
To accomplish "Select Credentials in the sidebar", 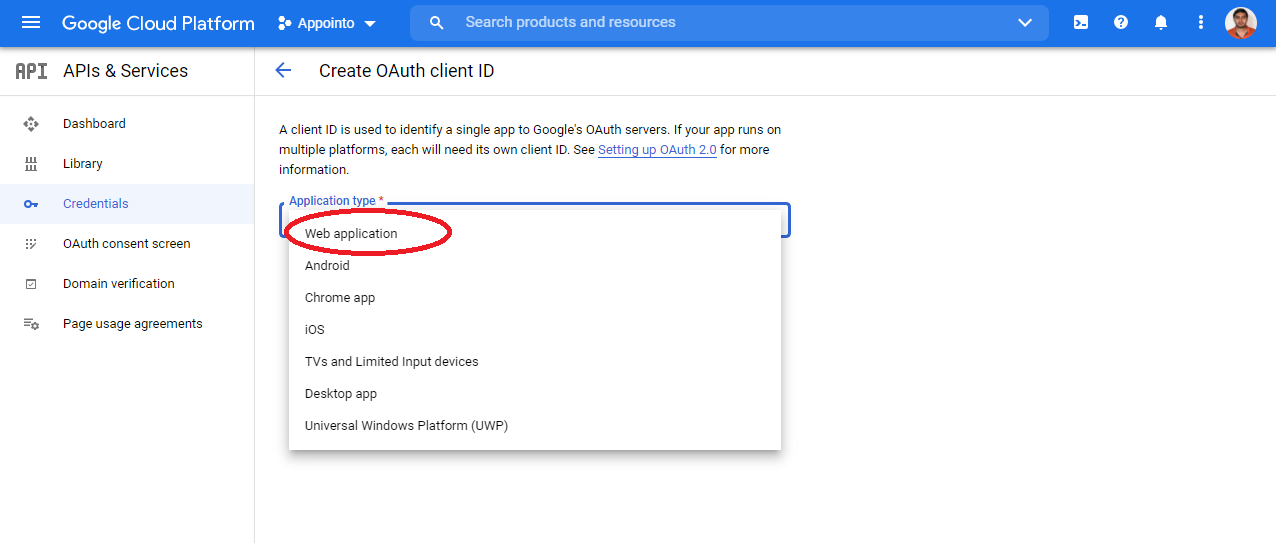I will pos(127,204).
